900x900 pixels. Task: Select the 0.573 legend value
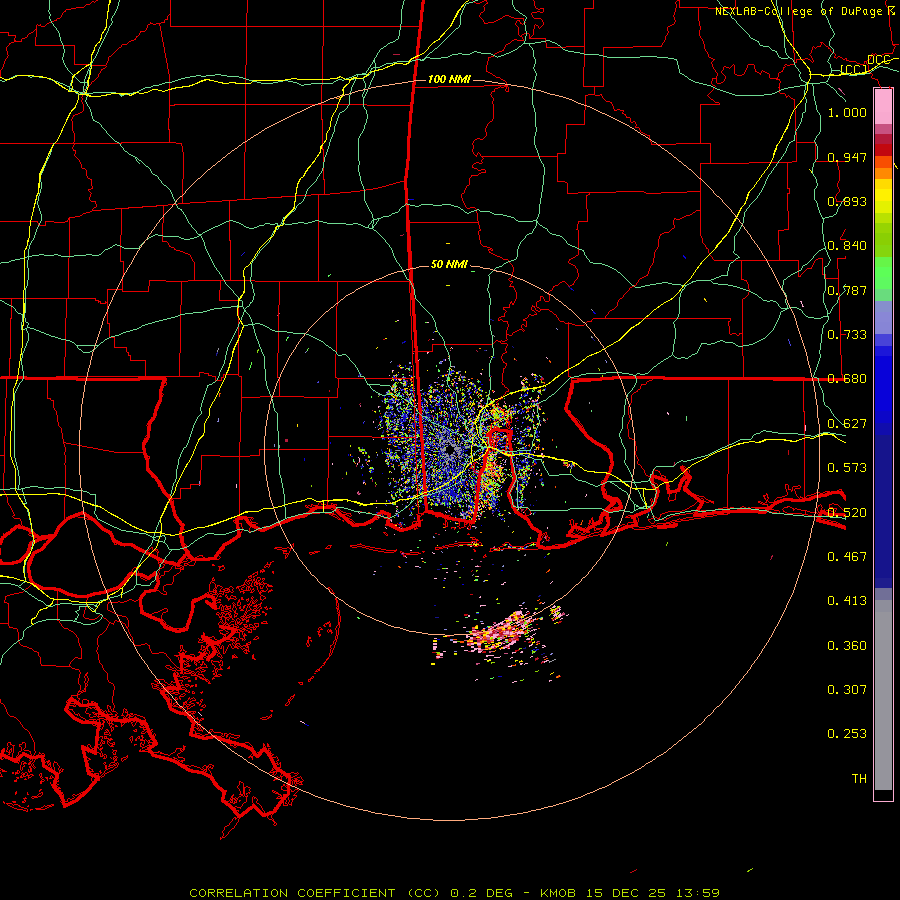(x=847, y=468)
